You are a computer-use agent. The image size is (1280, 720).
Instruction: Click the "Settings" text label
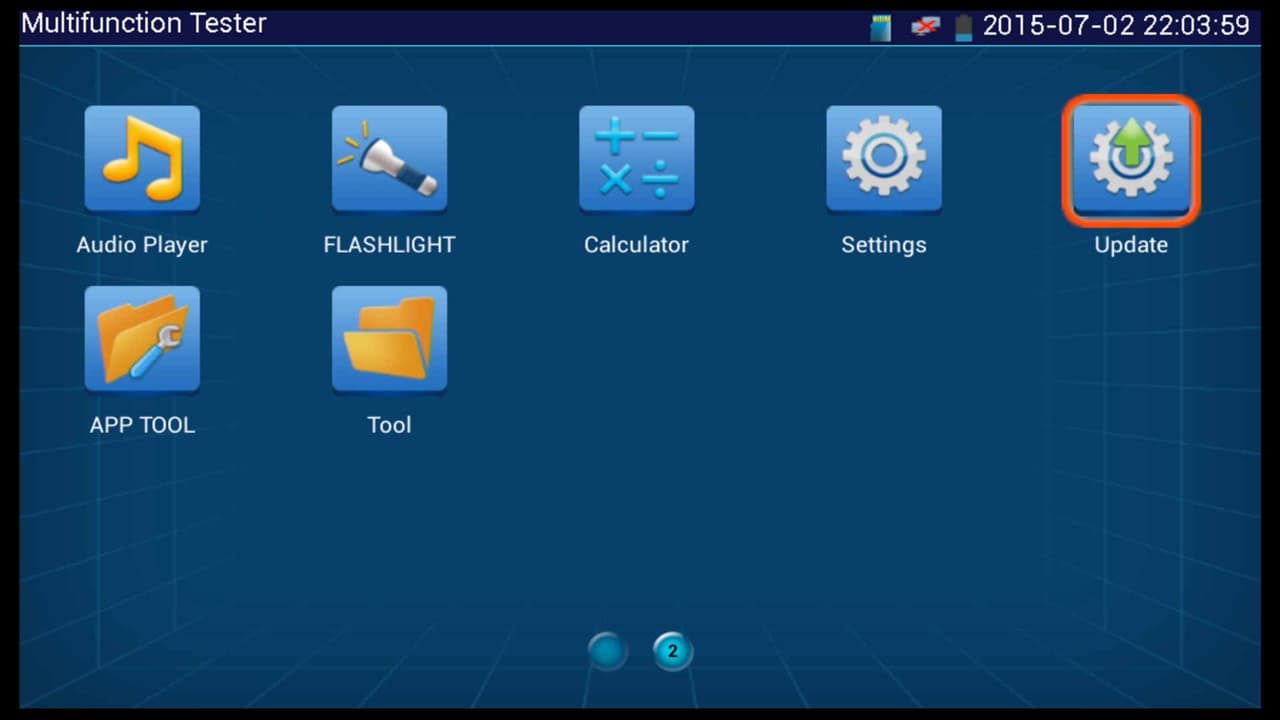pyautogui.click(x=883, y=245)
